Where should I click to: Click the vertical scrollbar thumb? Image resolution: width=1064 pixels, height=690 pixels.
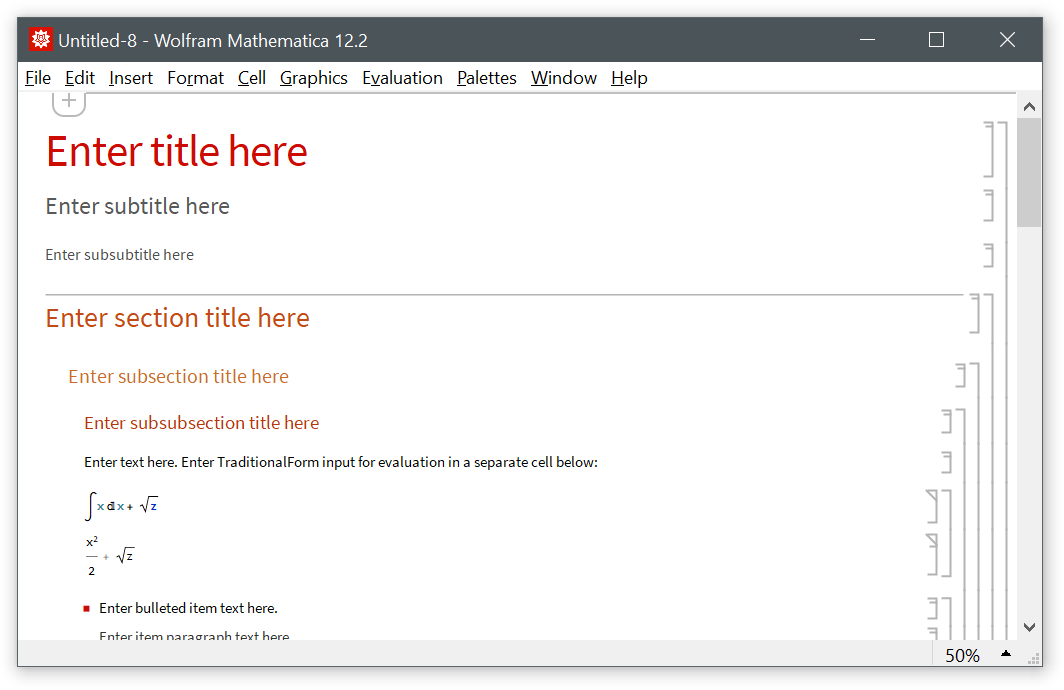[x=1029, y=172]
